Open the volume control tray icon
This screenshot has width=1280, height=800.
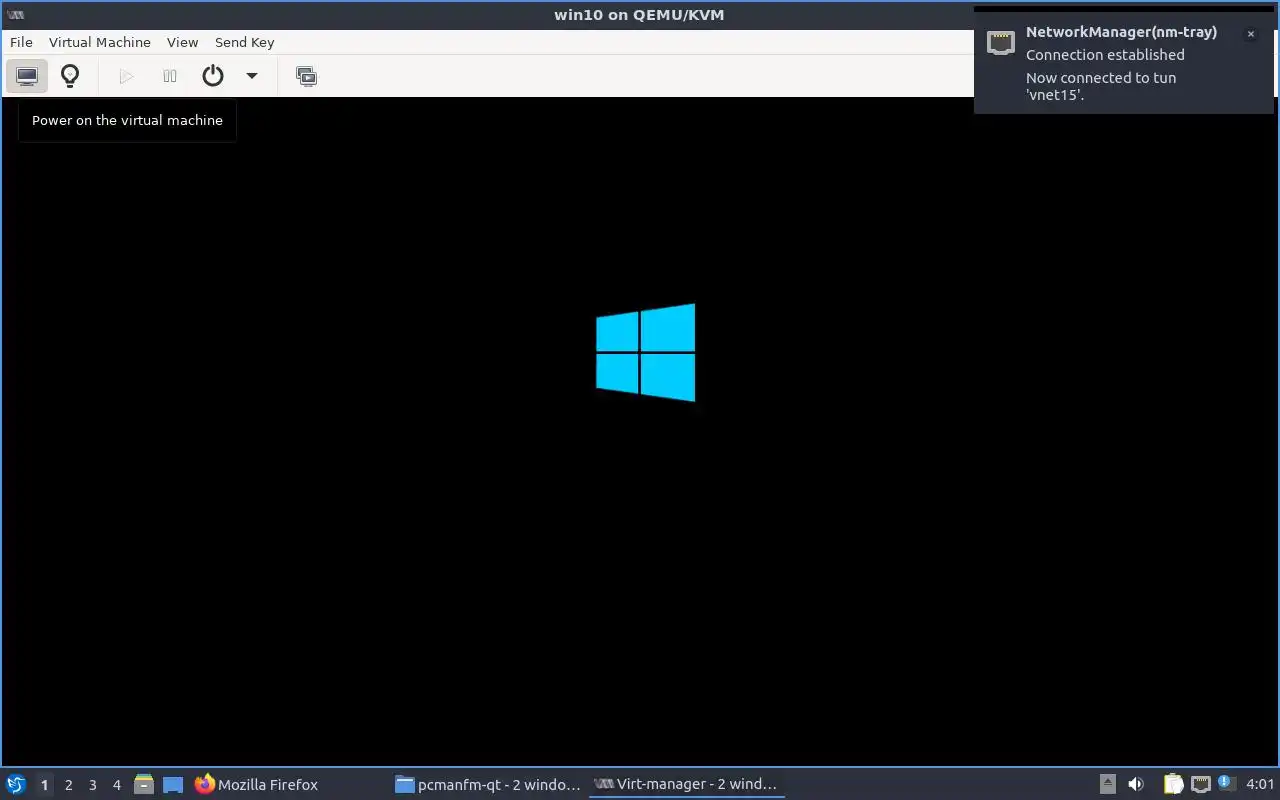[x=1136, y=784]
